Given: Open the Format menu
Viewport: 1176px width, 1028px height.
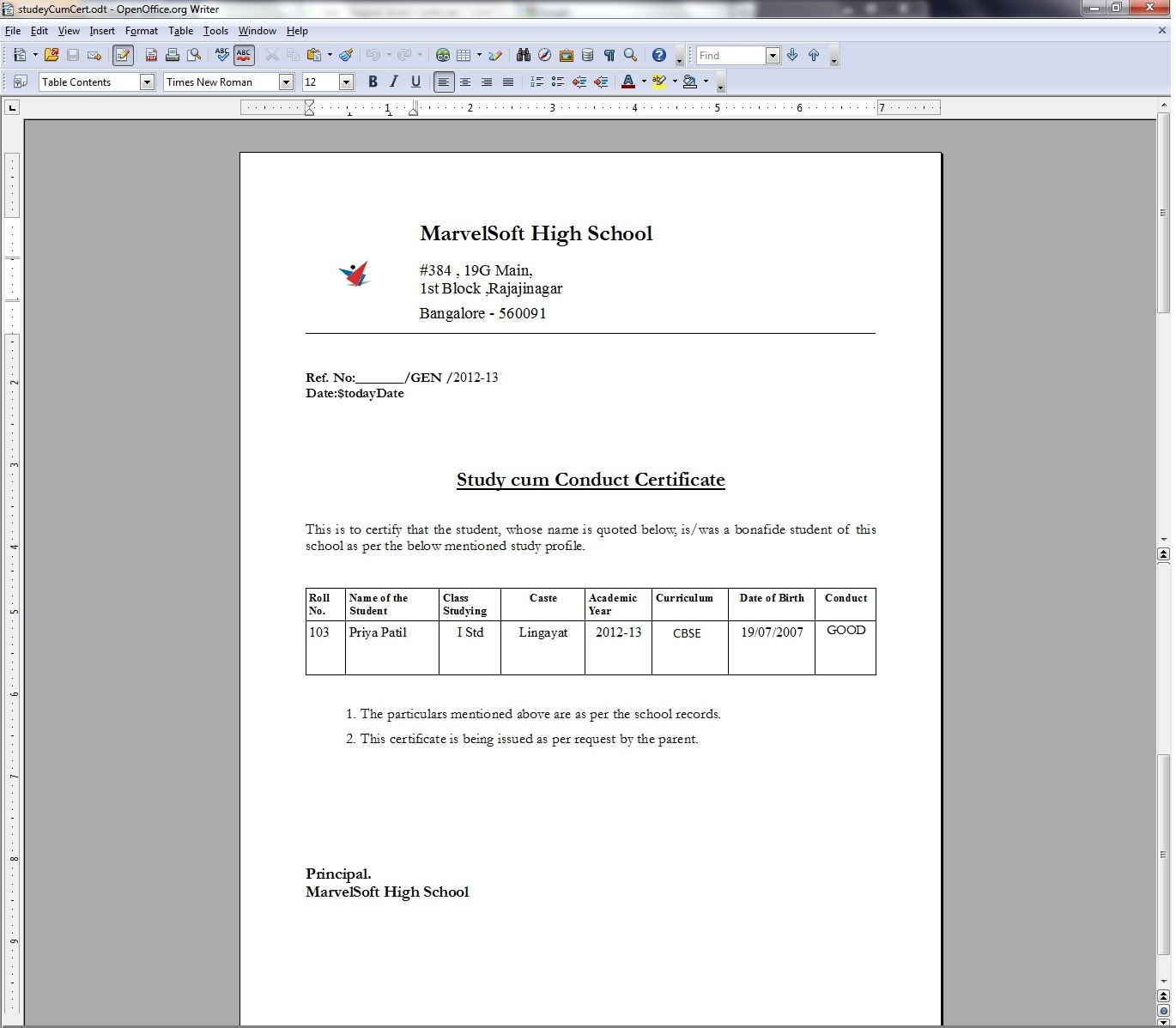Looking at the screenshot, I should click(141, 31).
